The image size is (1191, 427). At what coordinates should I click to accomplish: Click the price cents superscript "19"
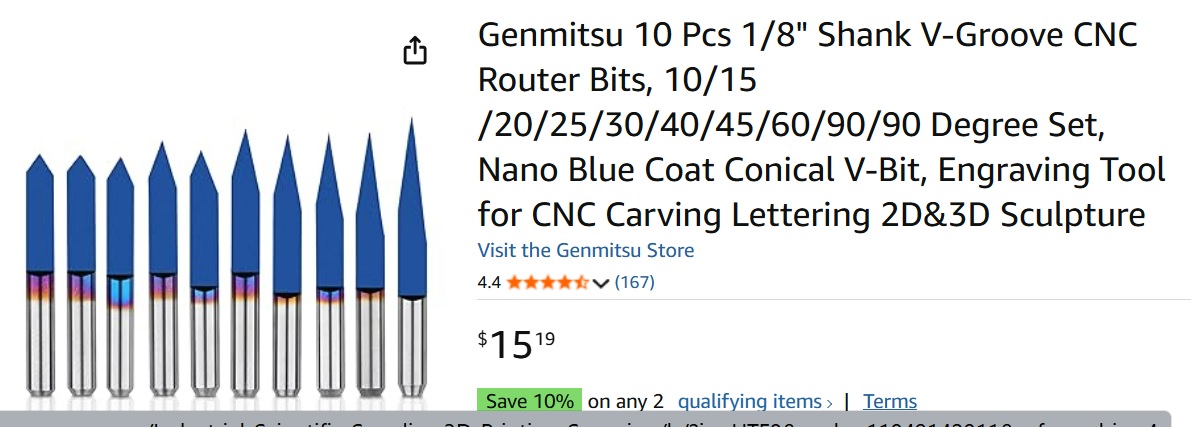point(544,337)
